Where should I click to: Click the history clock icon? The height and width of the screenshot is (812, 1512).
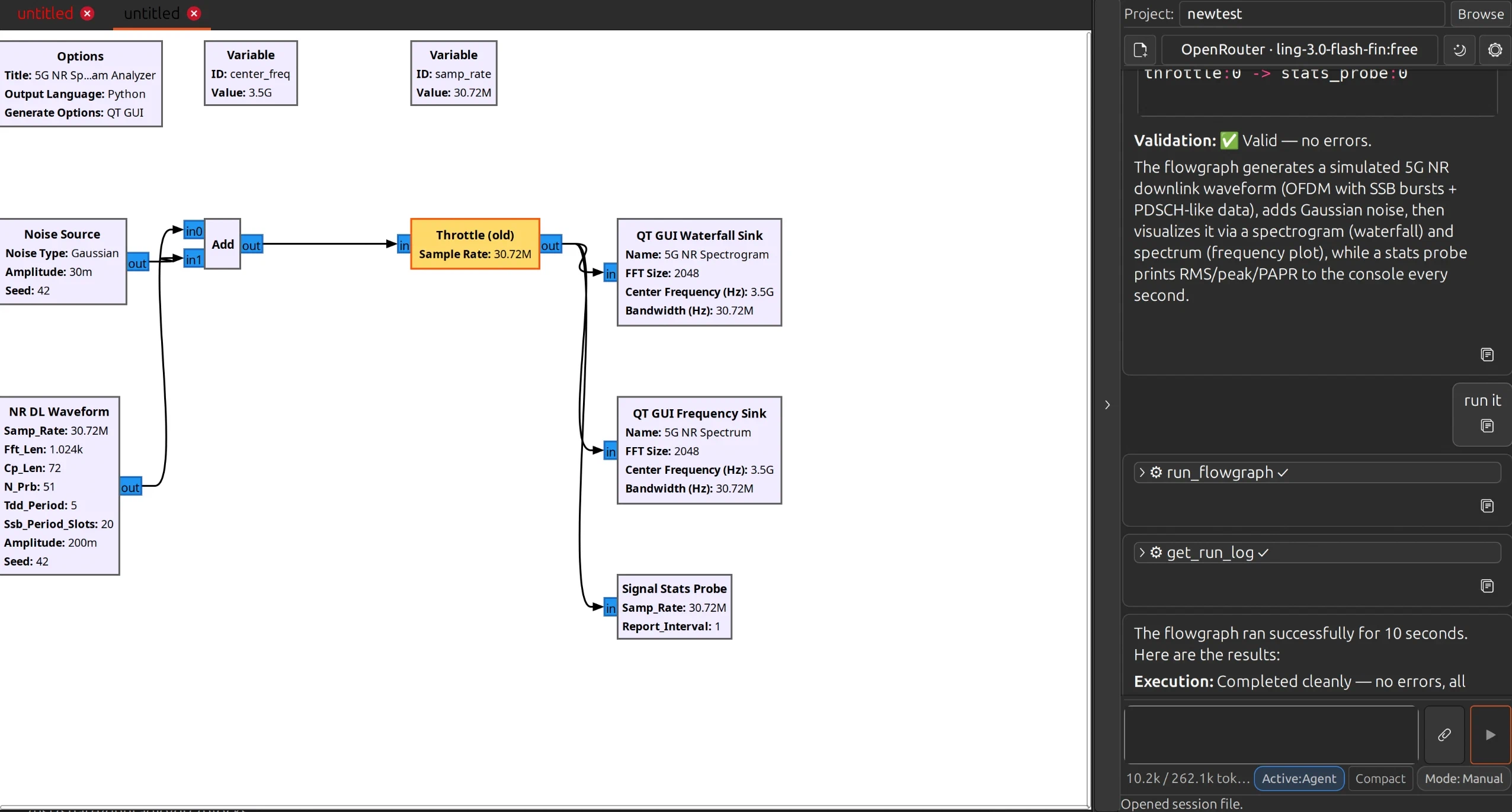click(1459, 50)
